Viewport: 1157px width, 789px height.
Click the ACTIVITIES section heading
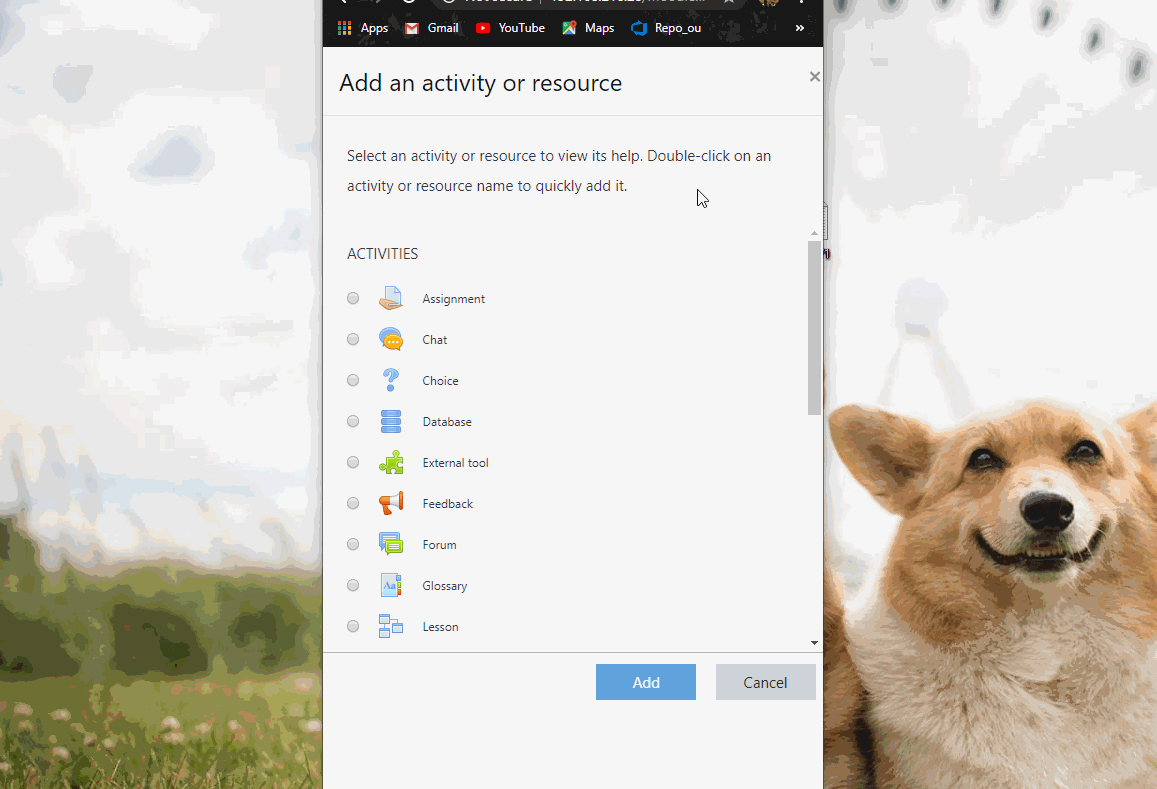point(382,253)
